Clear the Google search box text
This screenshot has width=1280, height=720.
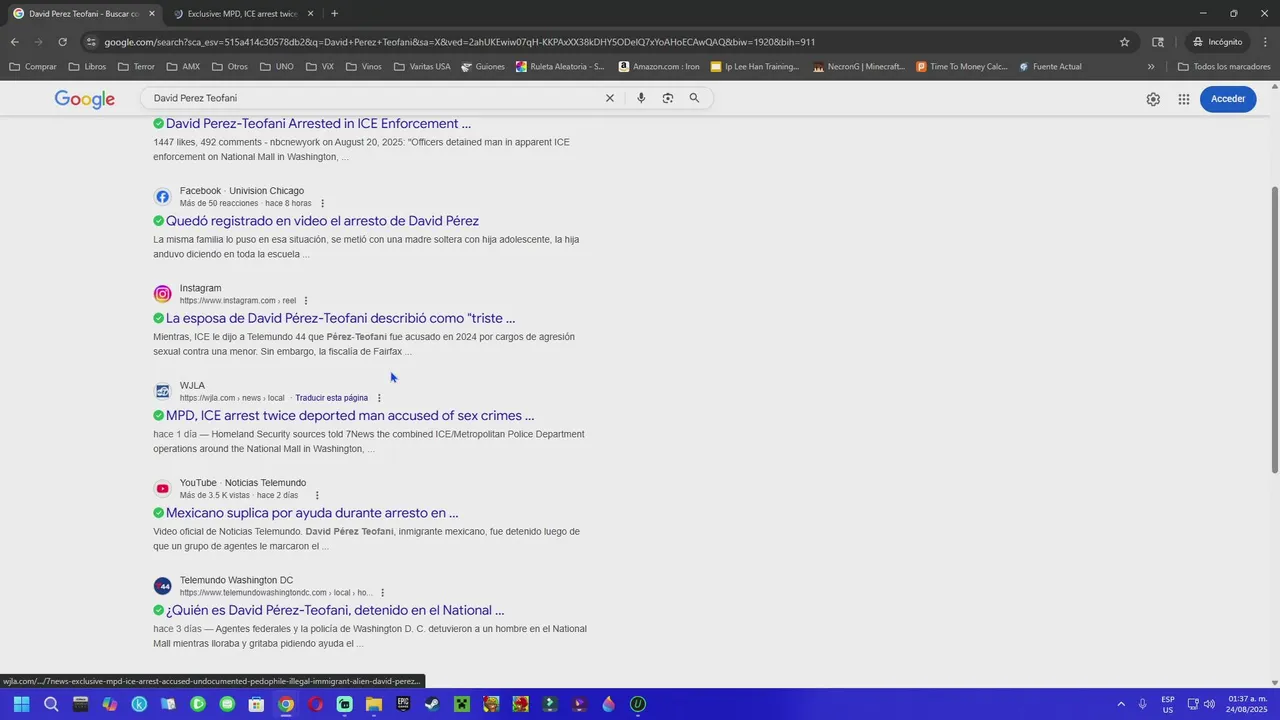pyautogui.click(x=609, y=98)
